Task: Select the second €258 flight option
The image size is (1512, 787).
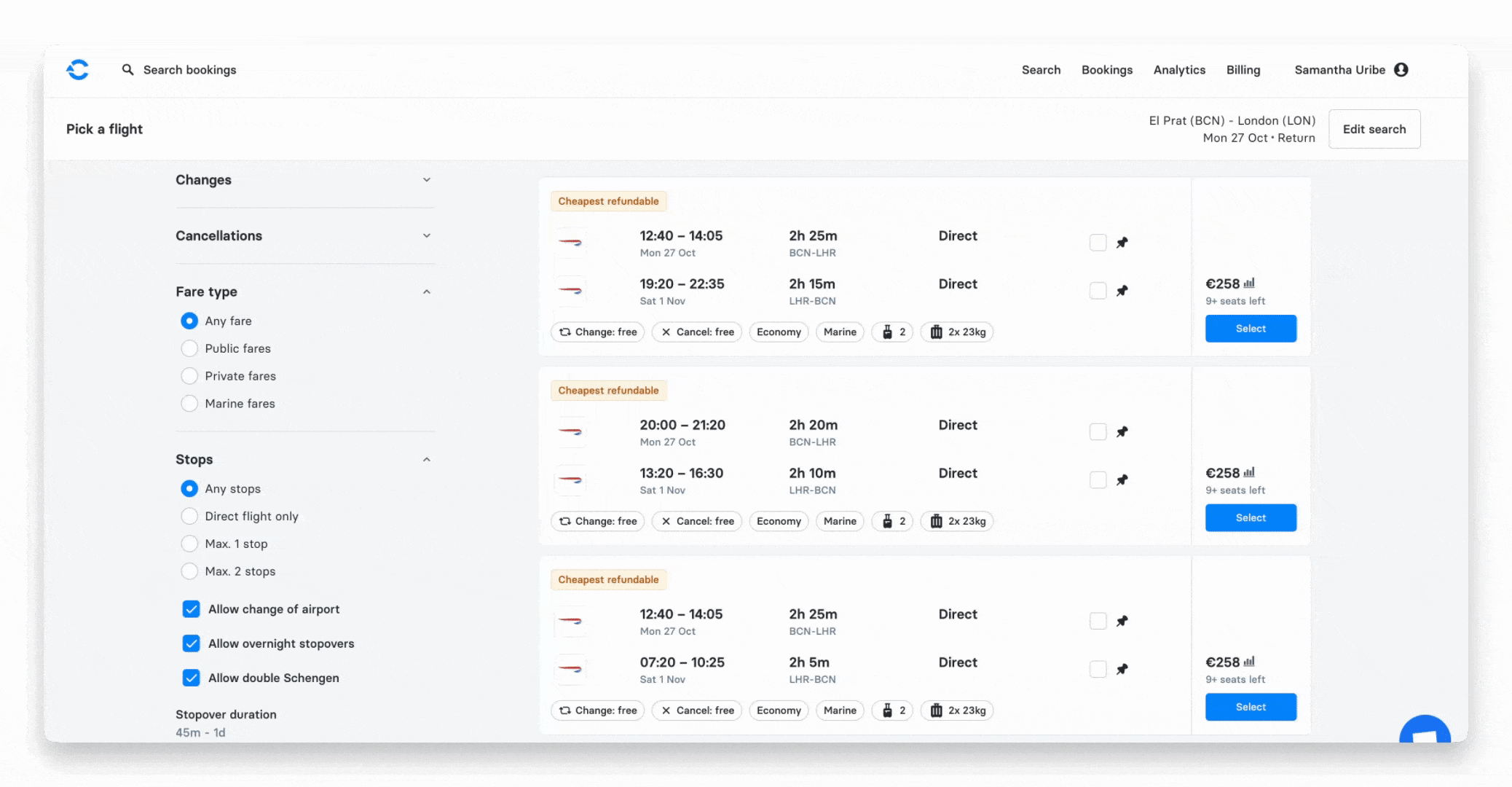Action: coord(1251,518)
